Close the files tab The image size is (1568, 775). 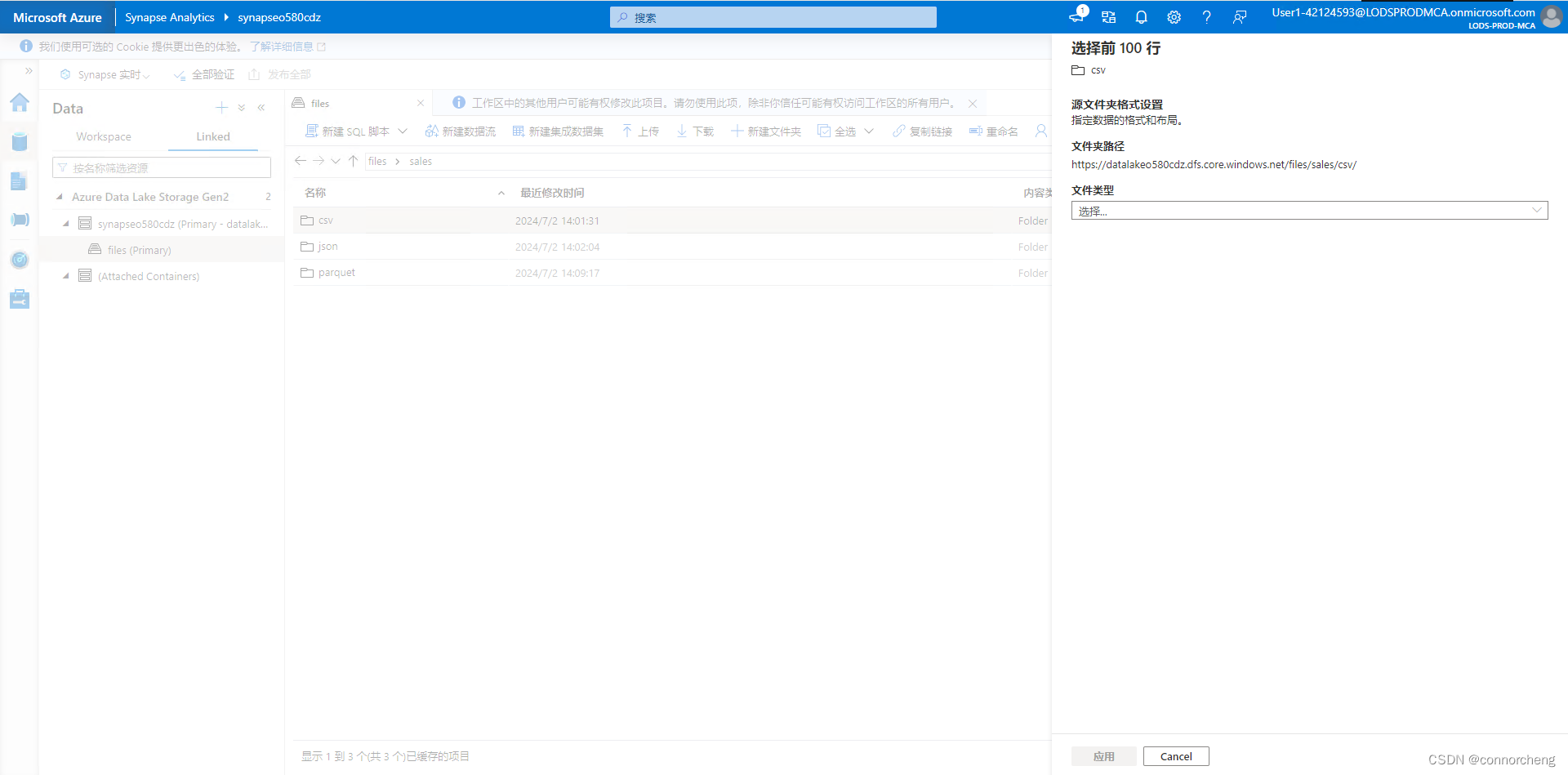coord(421,103)
